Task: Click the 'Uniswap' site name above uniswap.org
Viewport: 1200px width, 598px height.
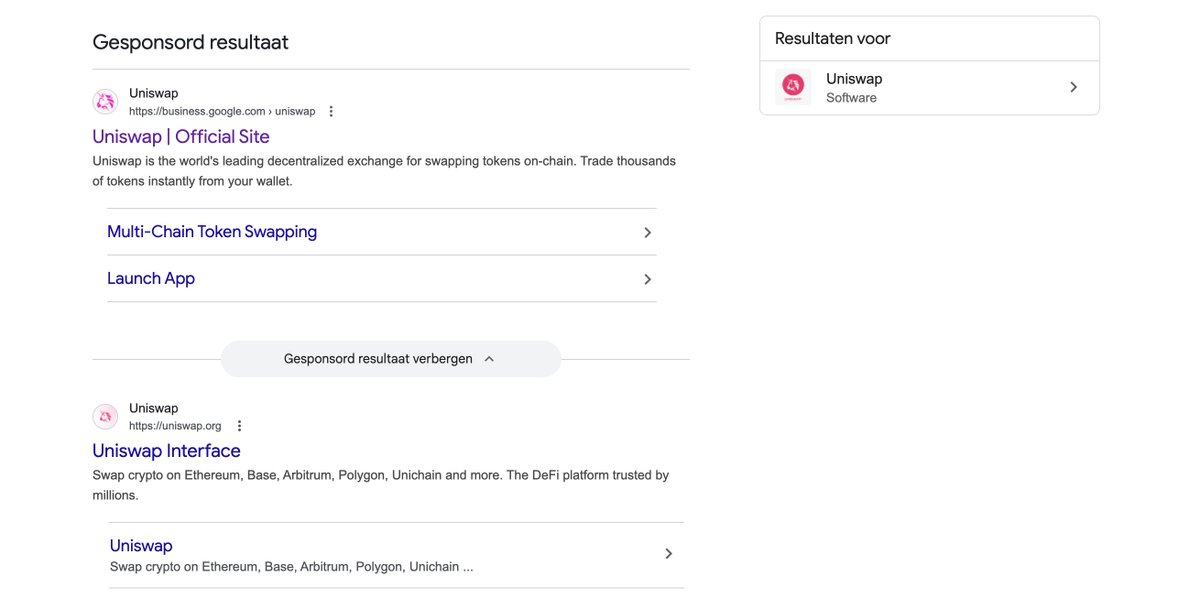Action: 153,408
